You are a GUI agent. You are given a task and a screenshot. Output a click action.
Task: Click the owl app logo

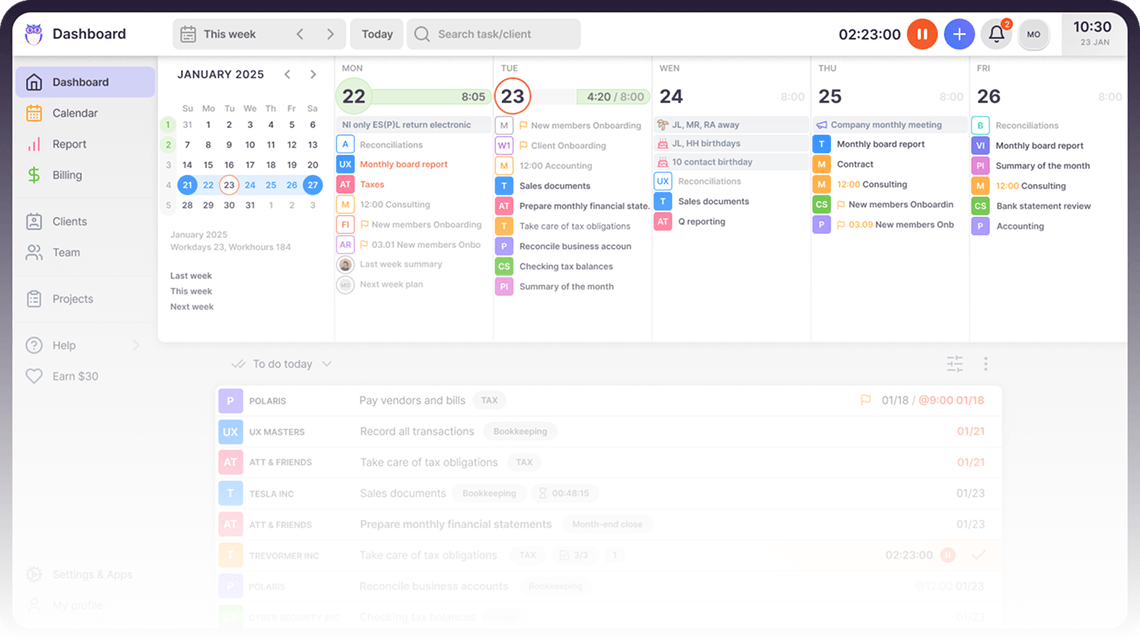click(34, 34)
